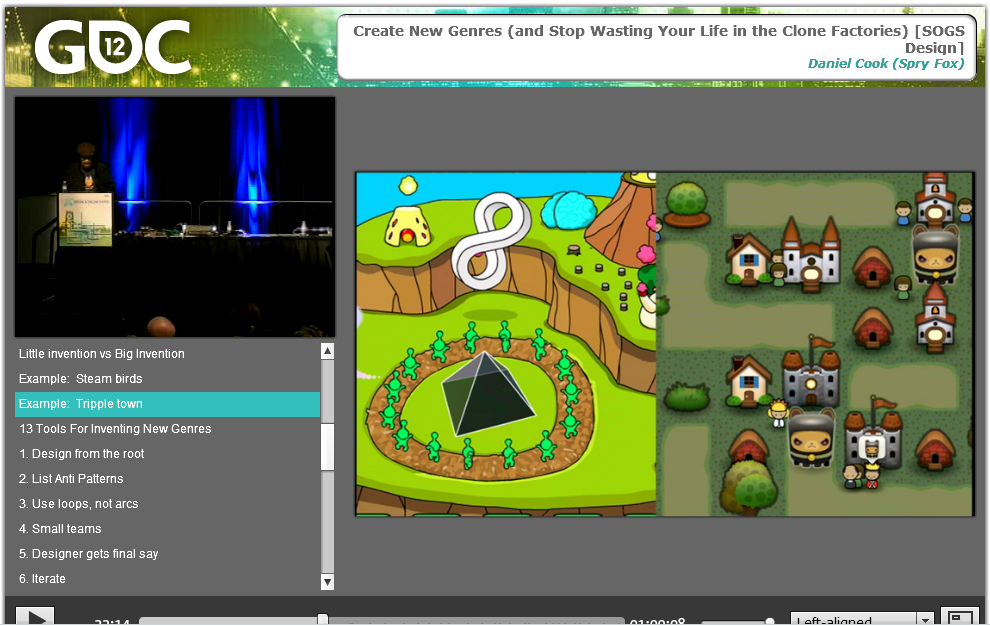Screen dimensions: 990x626
Task: Click the GDC 12 logo
Action: pyautogui.click(x=112, y=46)
